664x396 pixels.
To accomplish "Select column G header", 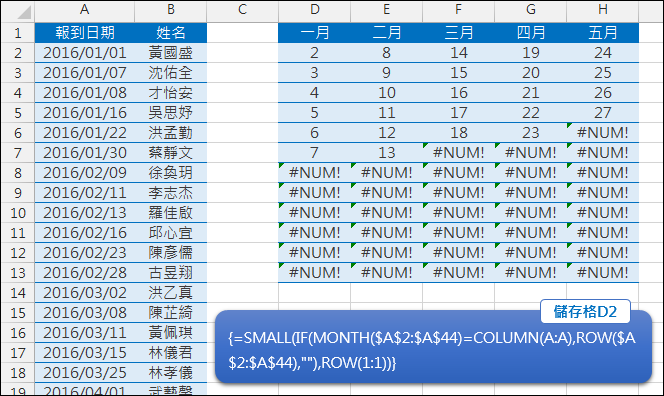I will pyautogui.click(x=530, y=10).
